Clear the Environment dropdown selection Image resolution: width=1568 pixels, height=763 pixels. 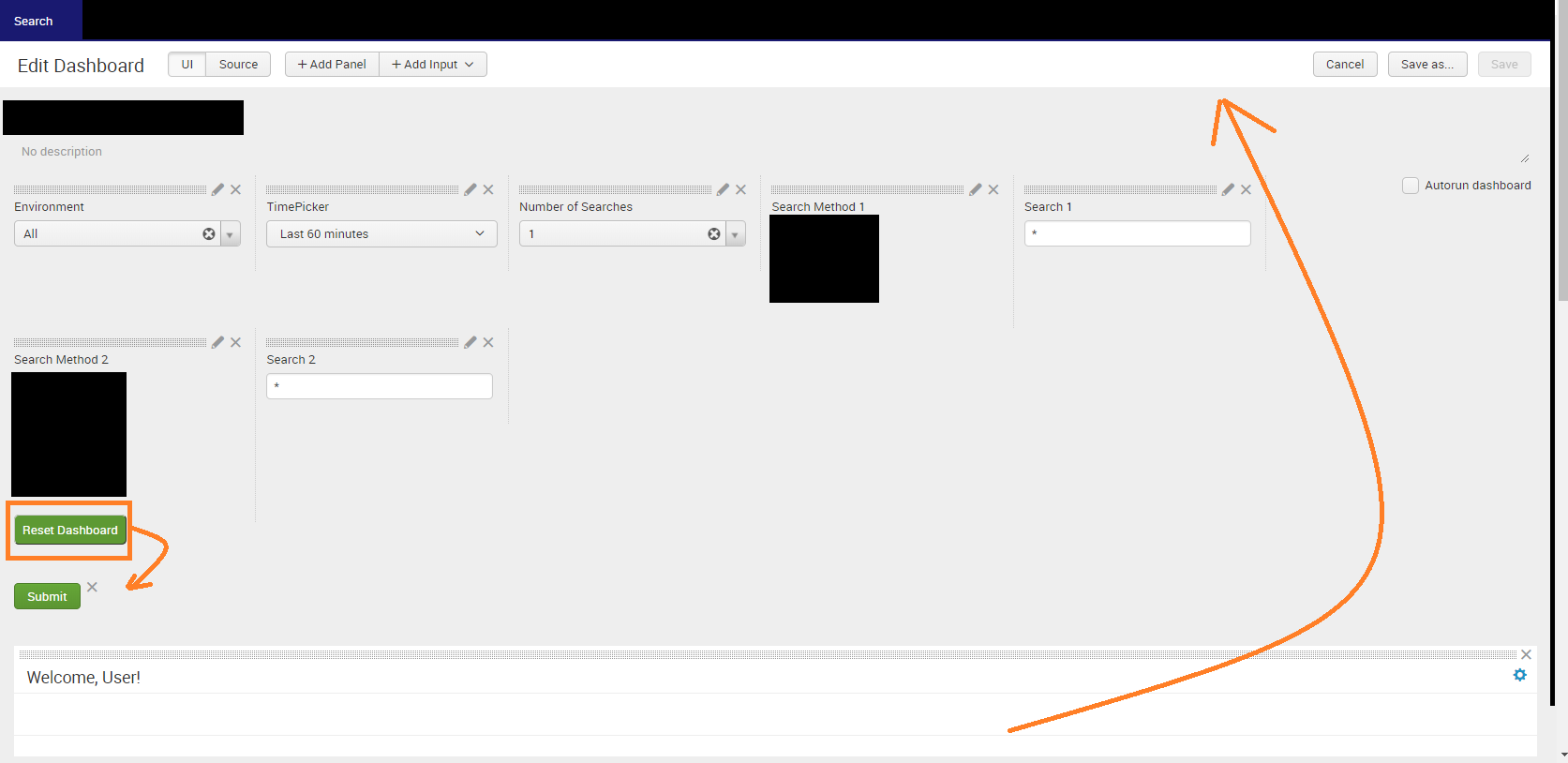tap(209, 234)
